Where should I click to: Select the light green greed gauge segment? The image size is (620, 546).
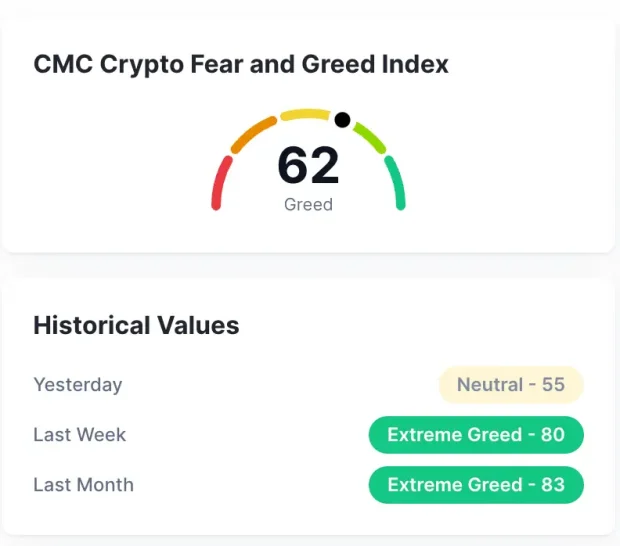coord(369,138)
